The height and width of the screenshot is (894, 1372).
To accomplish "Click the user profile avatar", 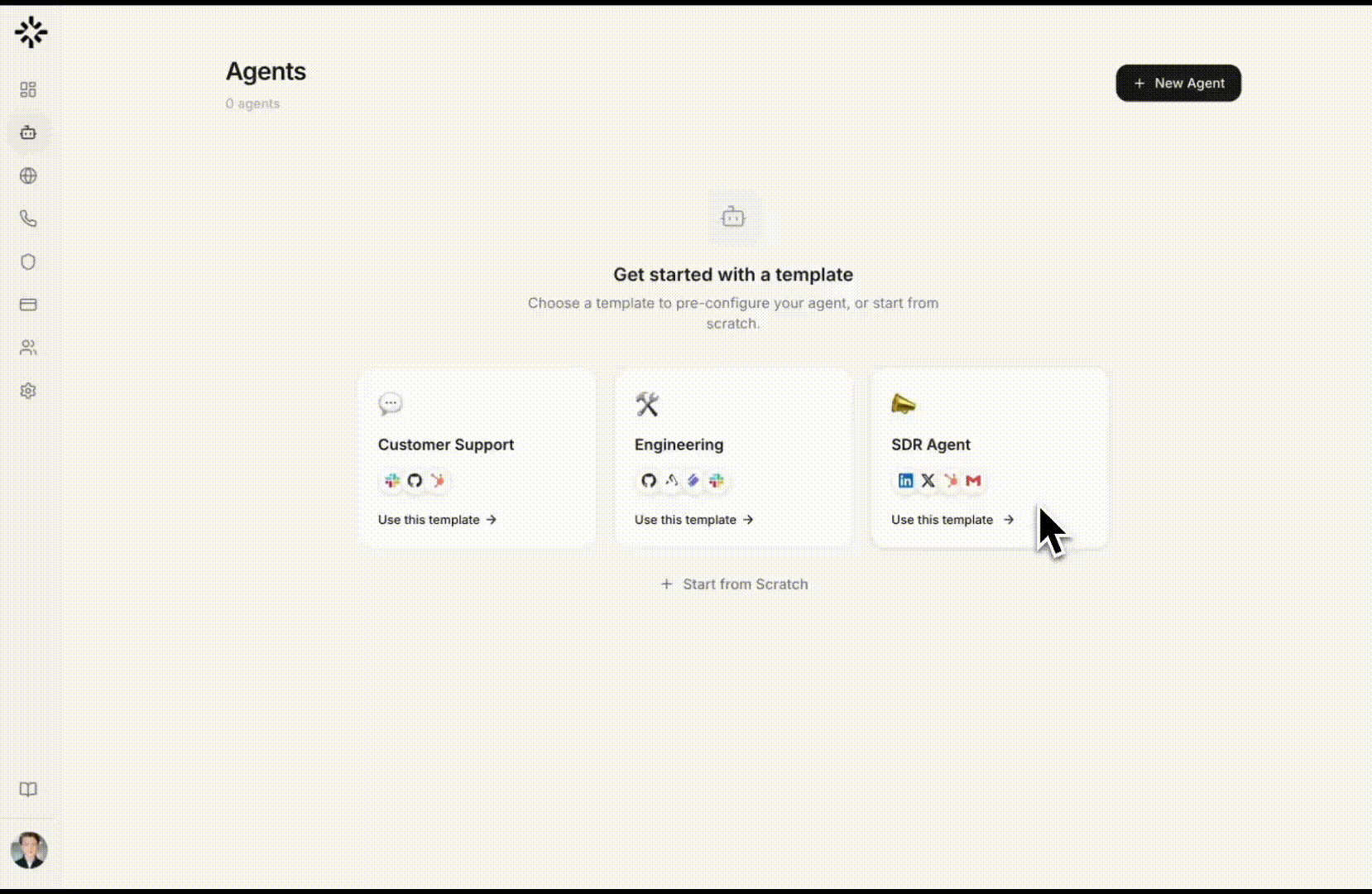I will (x=29, y=850).
